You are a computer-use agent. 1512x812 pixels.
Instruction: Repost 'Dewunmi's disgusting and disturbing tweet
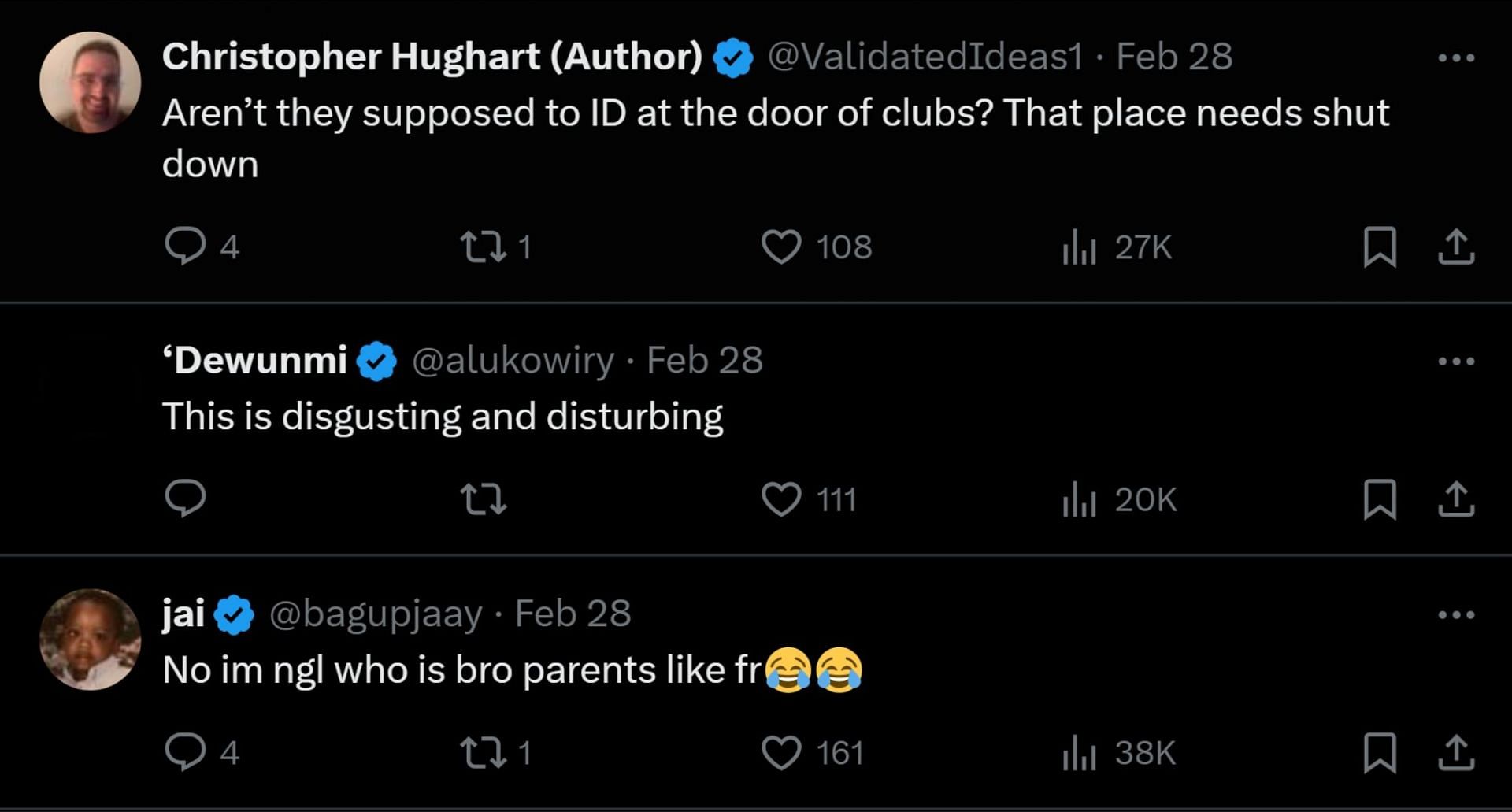pyautogui.click(x=483, y=499)
